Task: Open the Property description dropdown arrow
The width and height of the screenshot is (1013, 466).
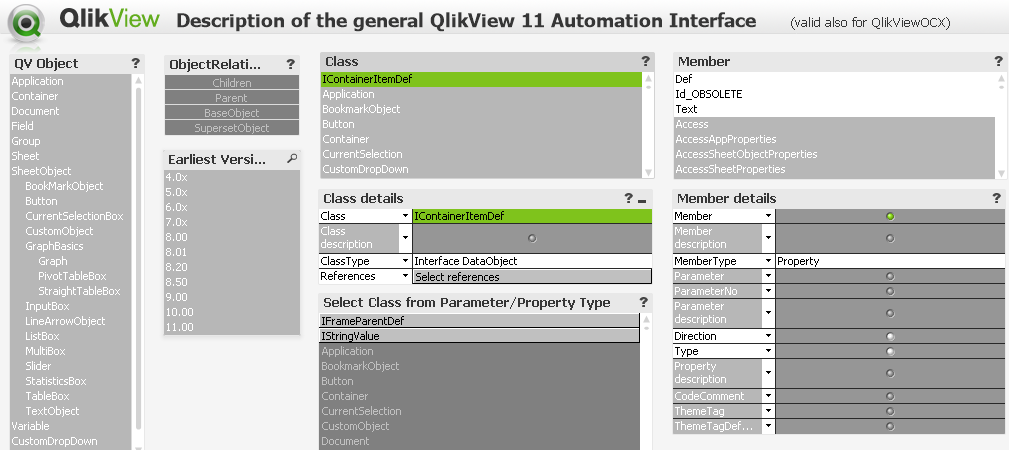Action: tap(768, 373)
